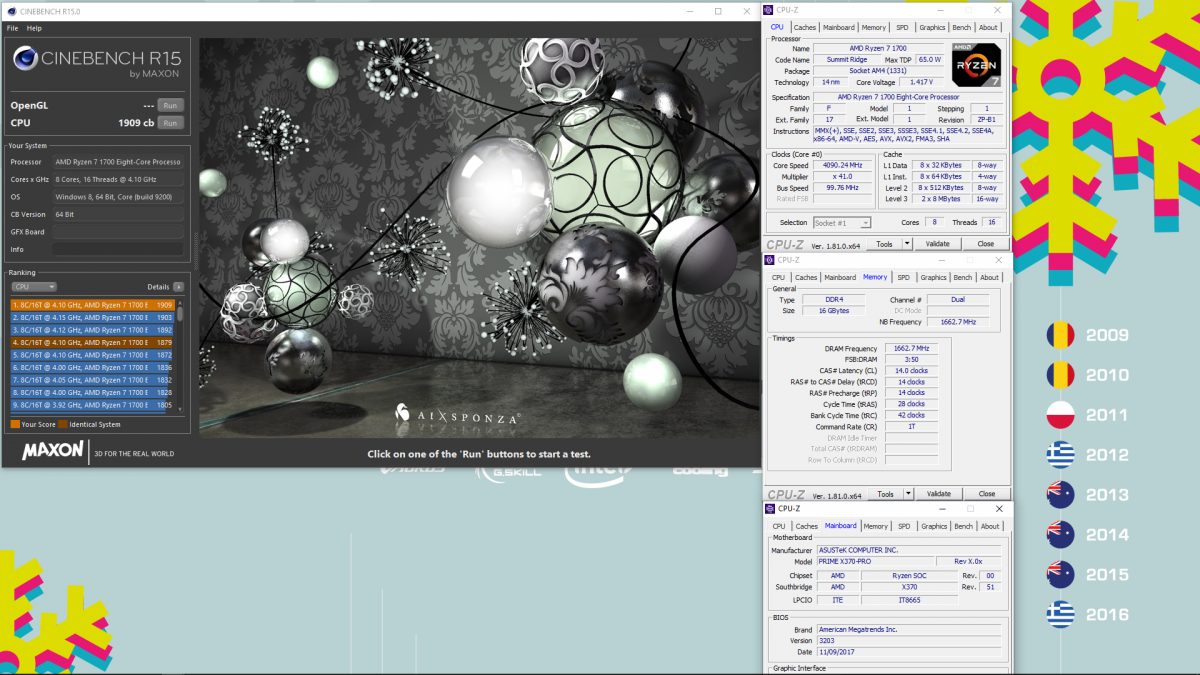Screen dimensions: 1200x675
Task: Click Tools button in top CPU-Z window
Action: [884, 244]
